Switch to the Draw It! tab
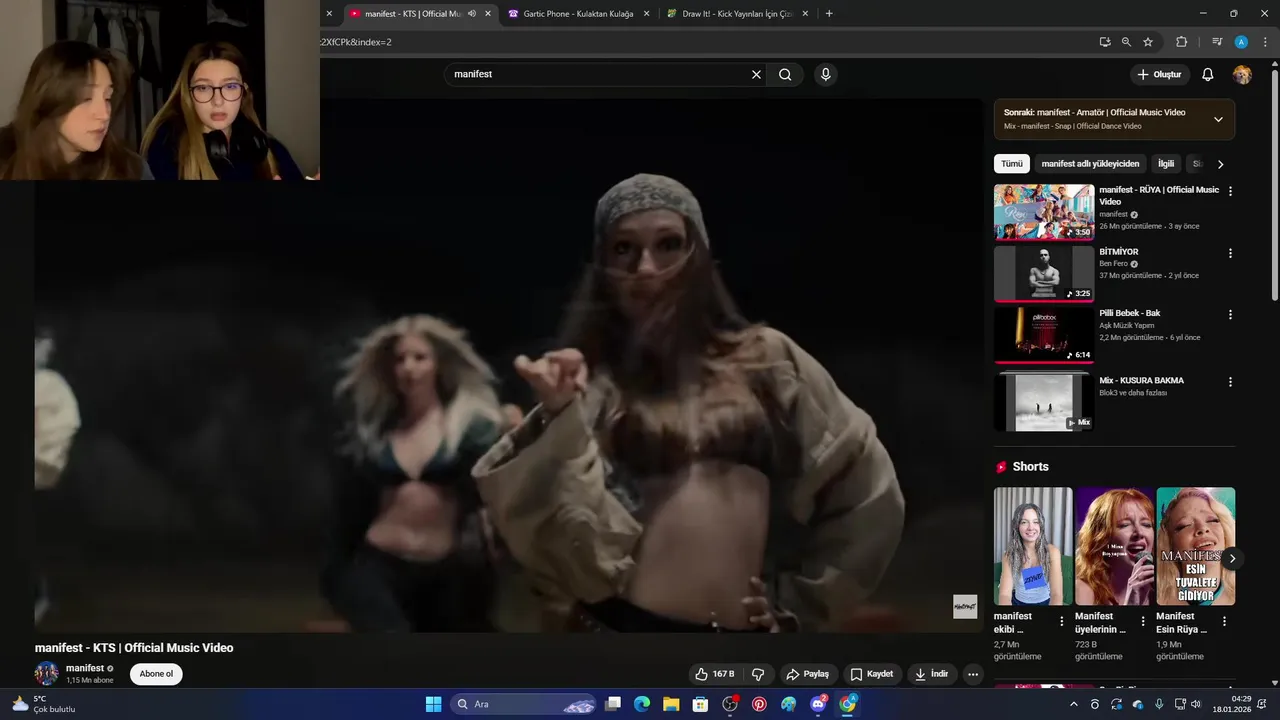Screen dimensions: 1280x720 [x=736, y=14]
